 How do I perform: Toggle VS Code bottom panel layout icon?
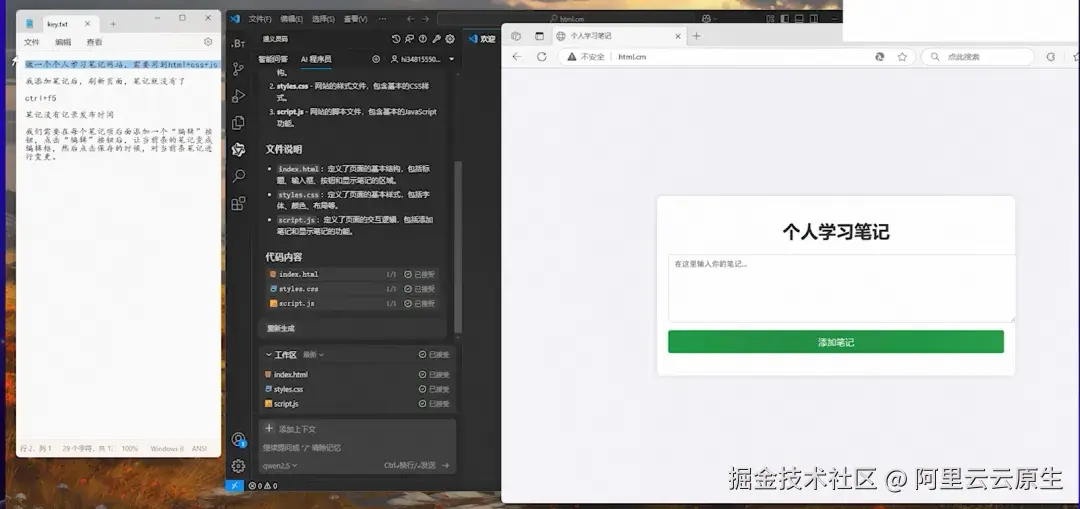[x=798, y=19]
